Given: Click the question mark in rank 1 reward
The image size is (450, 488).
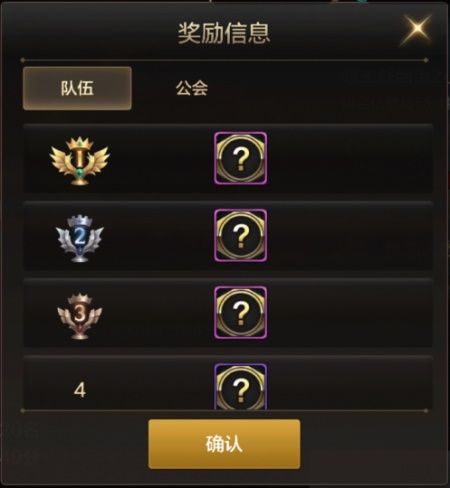Looking at the screenshot, I should (x=241, y=159).
